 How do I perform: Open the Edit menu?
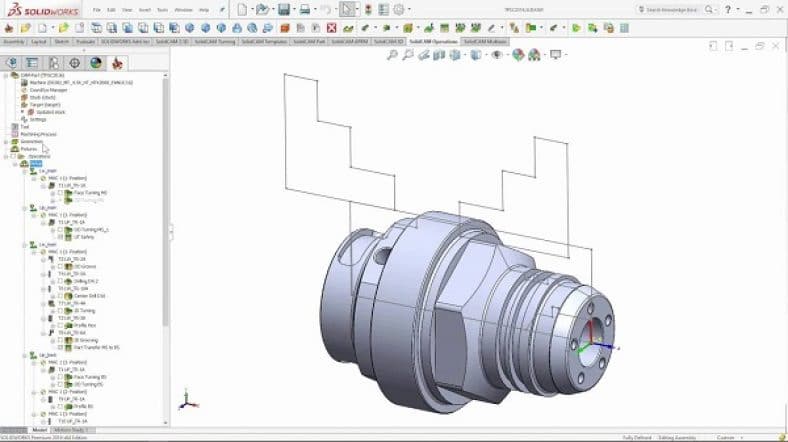click(x=111, y=10)
